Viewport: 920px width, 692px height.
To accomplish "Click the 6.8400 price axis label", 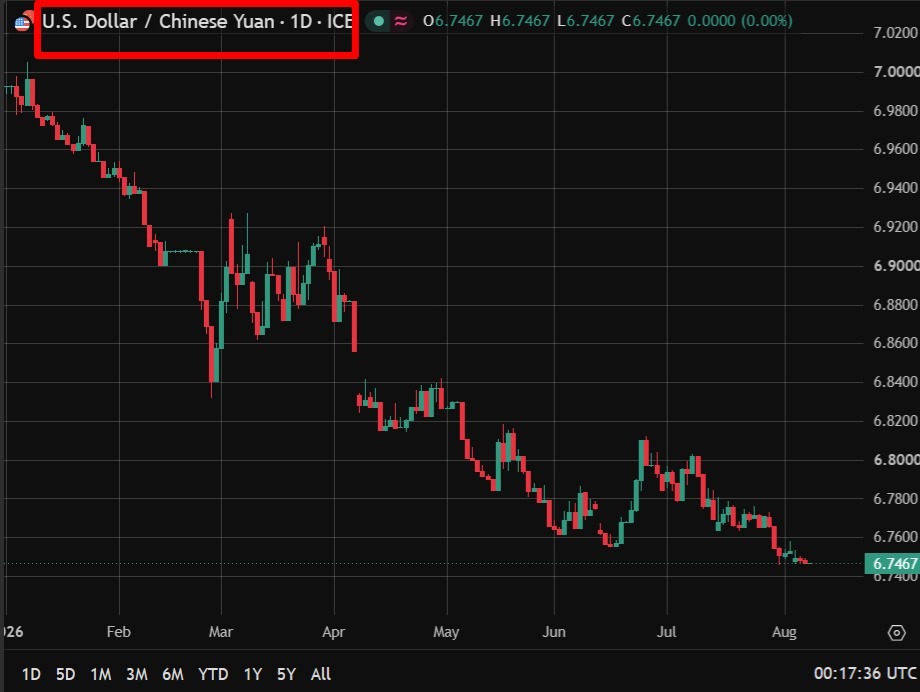I will point(896,382).
